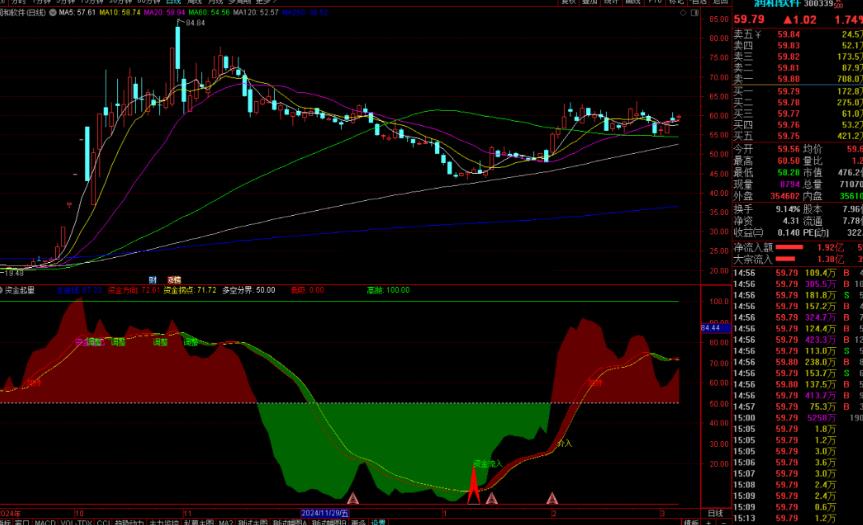This screenshot has height=525, width=863.
Task: Click the 日线 label below price axis
Action: point(715,513)
